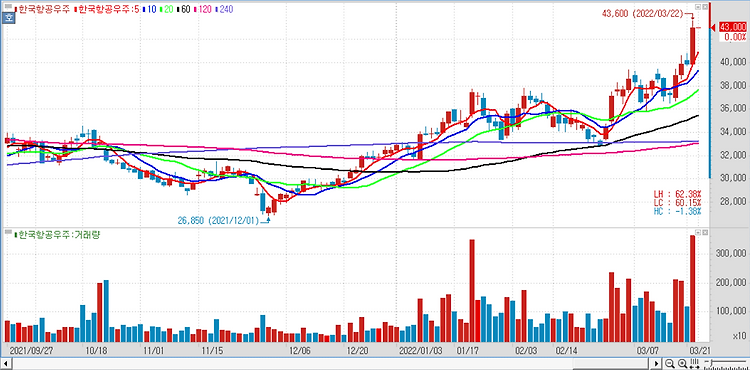Viewport: 750px width, 370px height.
Task: Click the HC : -1.38% label
Action: point(677,211)
